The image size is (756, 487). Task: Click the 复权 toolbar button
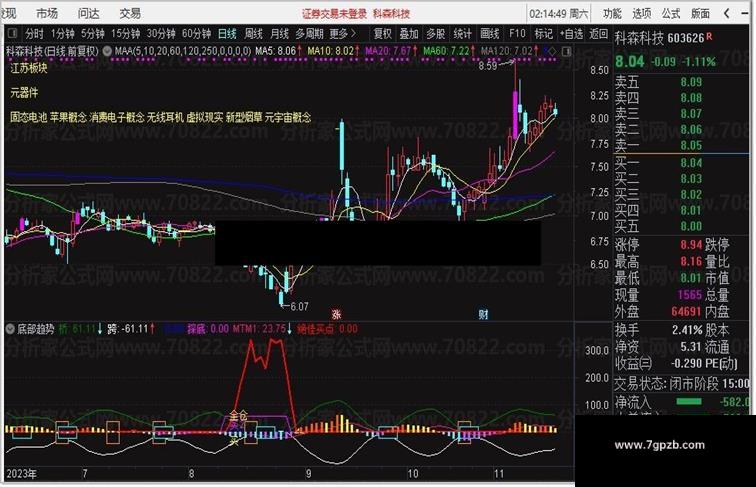pyautogui.click(x=383, y=34)
